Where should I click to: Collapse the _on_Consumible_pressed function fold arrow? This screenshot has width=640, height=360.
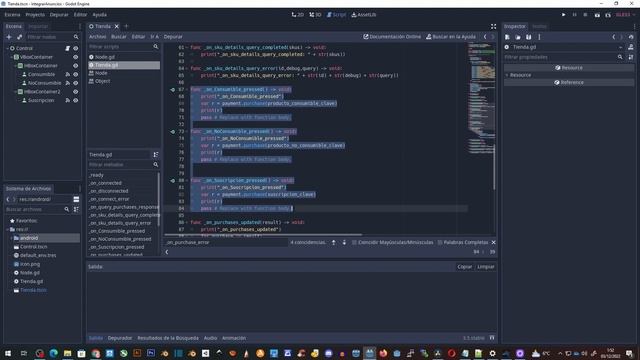point(187,89)
